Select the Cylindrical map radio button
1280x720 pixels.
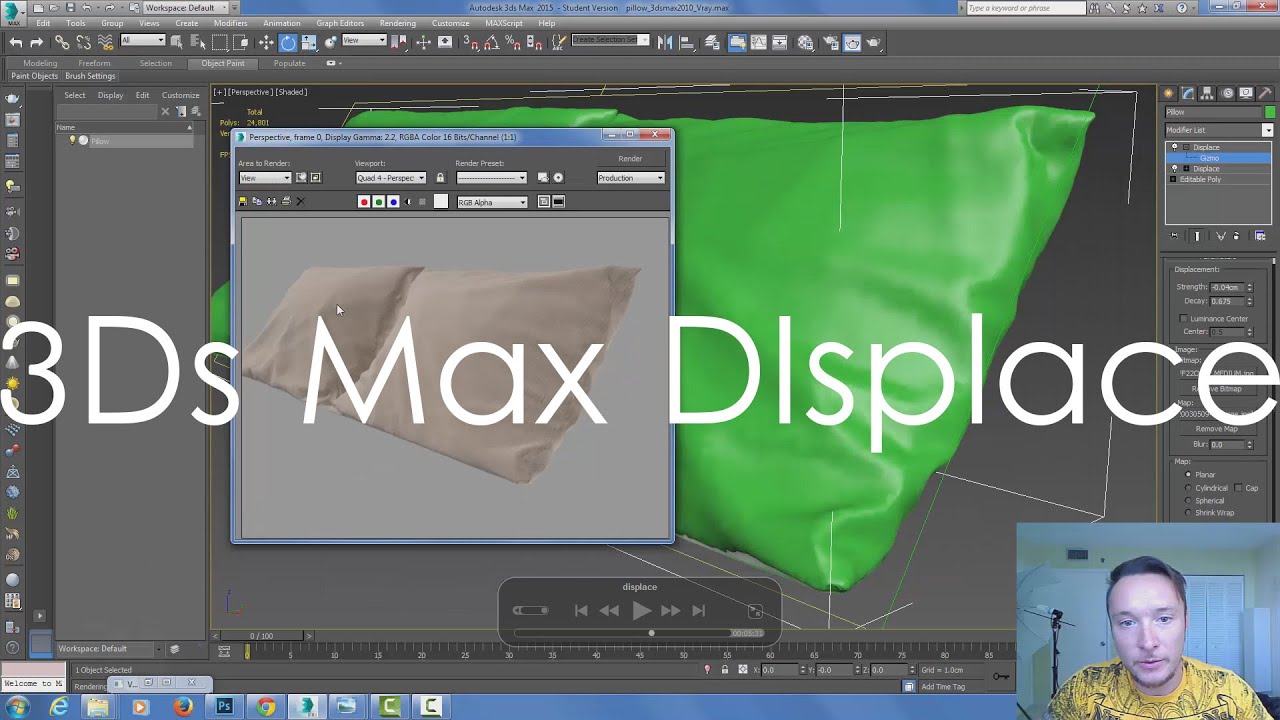point(1188,488)
